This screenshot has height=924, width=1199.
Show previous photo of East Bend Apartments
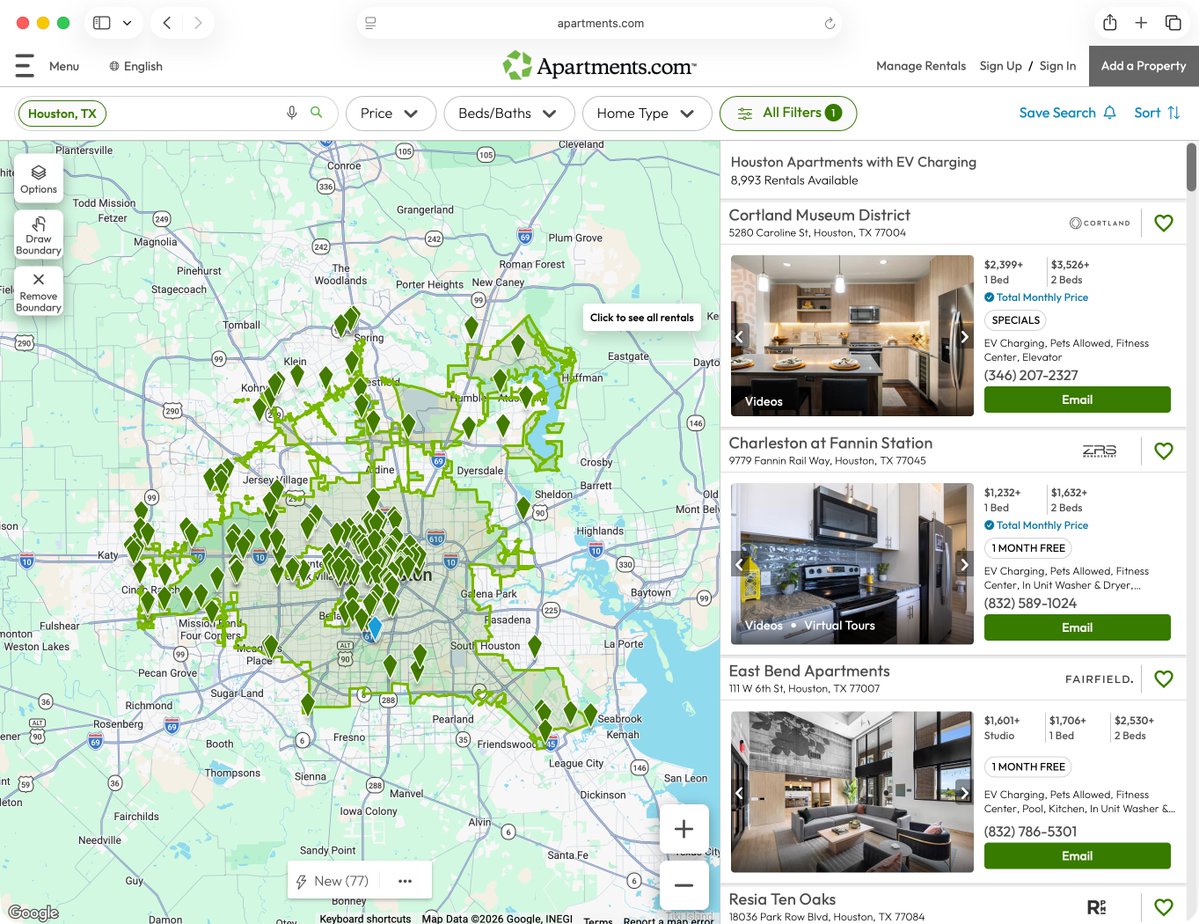739,792
